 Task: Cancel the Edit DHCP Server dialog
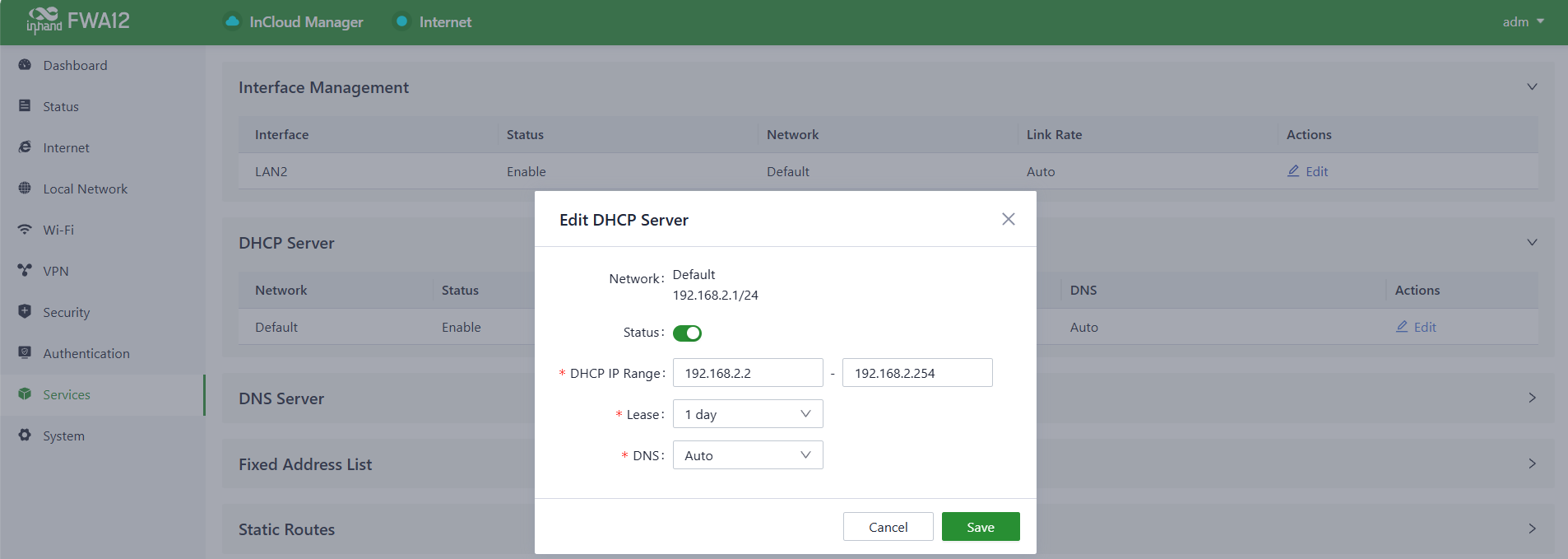[x=888, y=527]
